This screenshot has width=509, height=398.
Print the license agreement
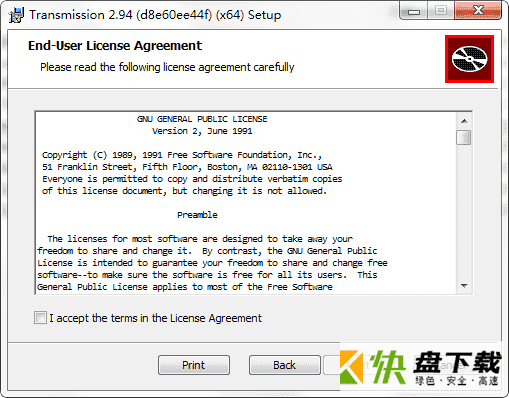click(194, 365)
